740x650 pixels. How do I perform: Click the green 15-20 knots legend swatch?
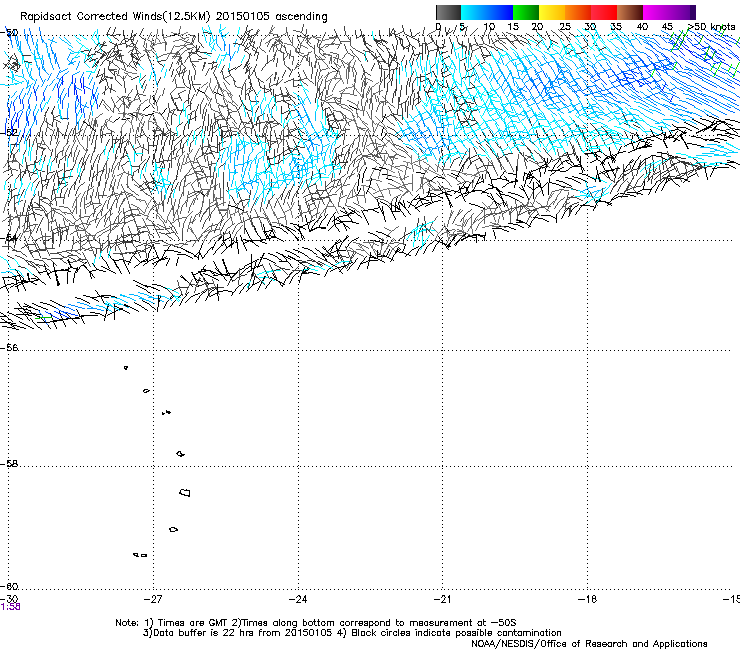(x=526, y=12)
